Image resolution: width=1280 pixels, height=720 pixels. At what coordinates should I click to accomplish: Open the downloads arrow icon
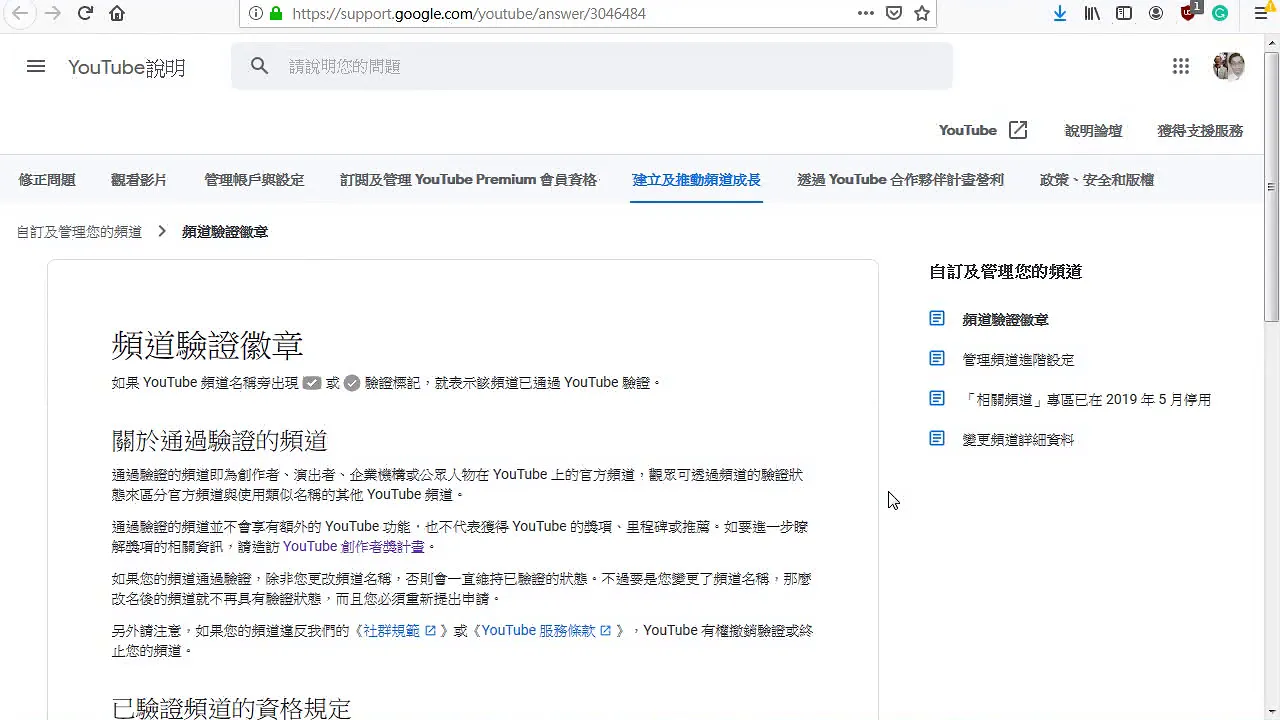pyautogui.click(x=1060, y=13)
